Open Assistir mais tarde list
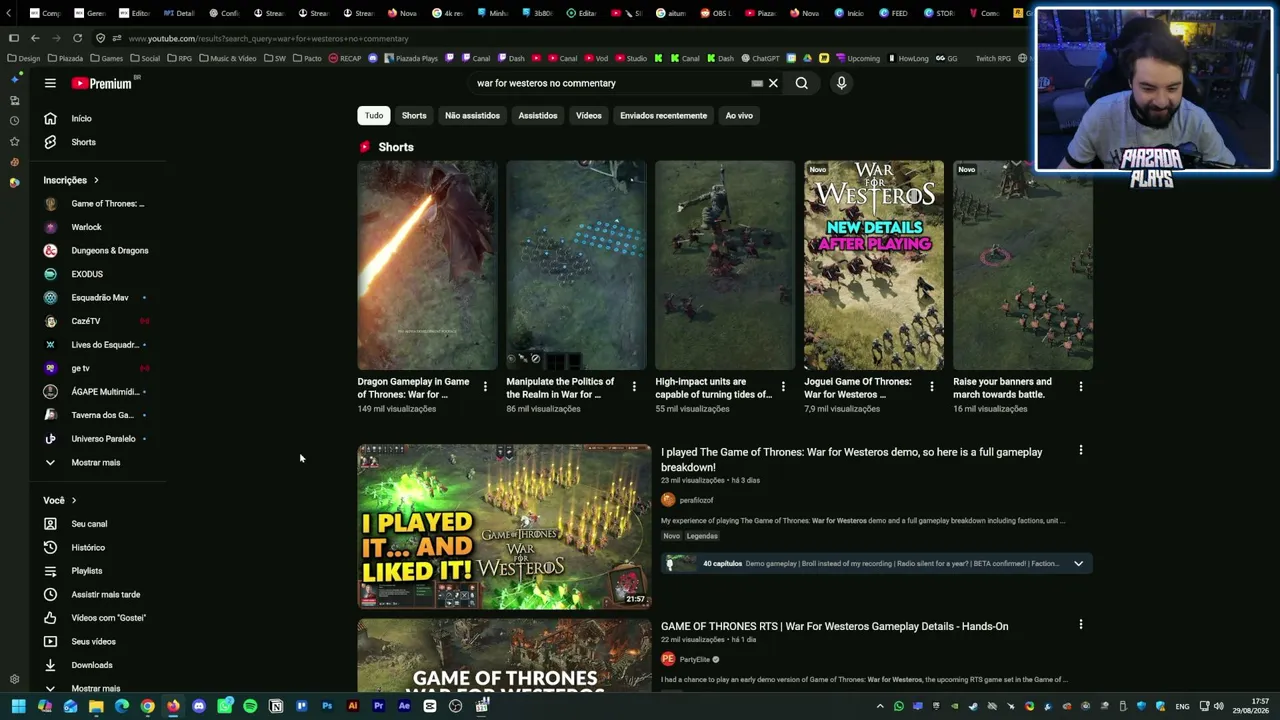 tap(100, 594)
